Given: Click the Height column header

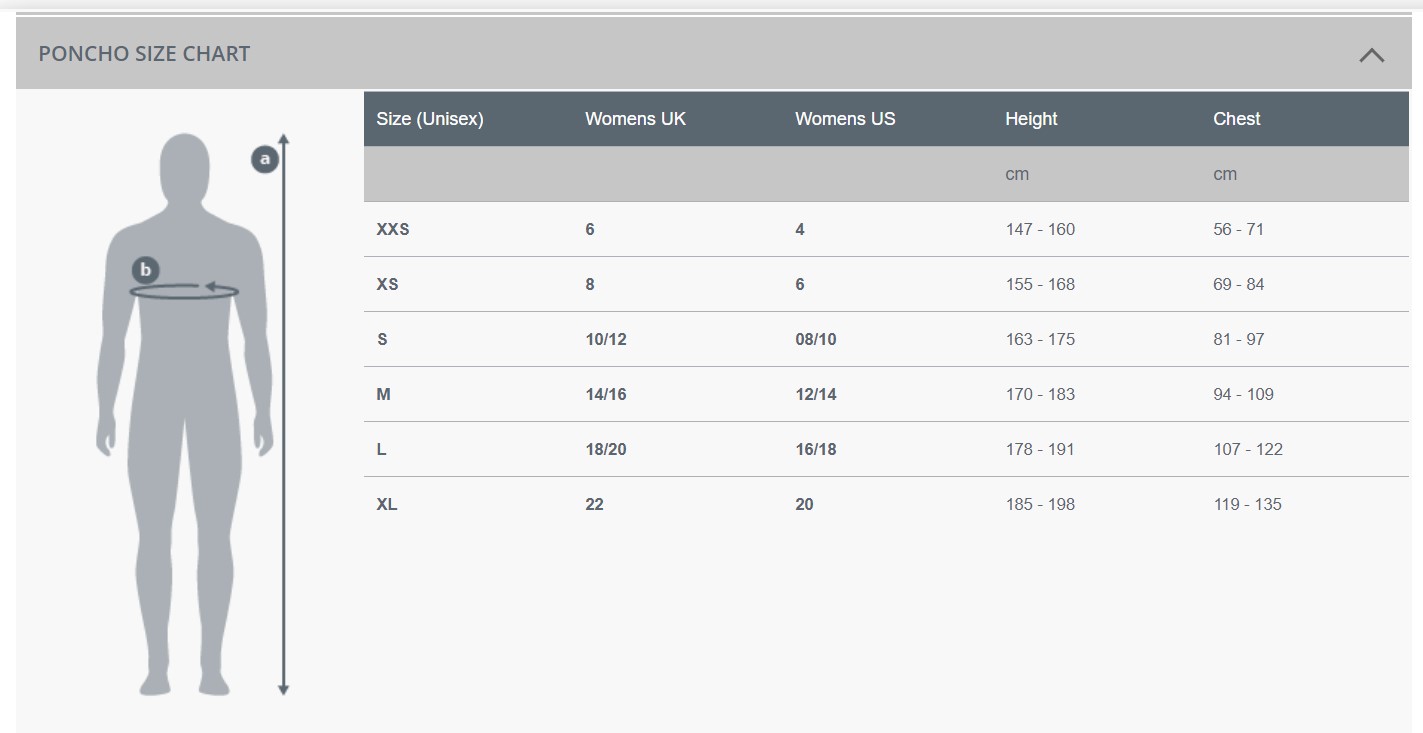Looking at the screenshot, I should (1031, 119).
